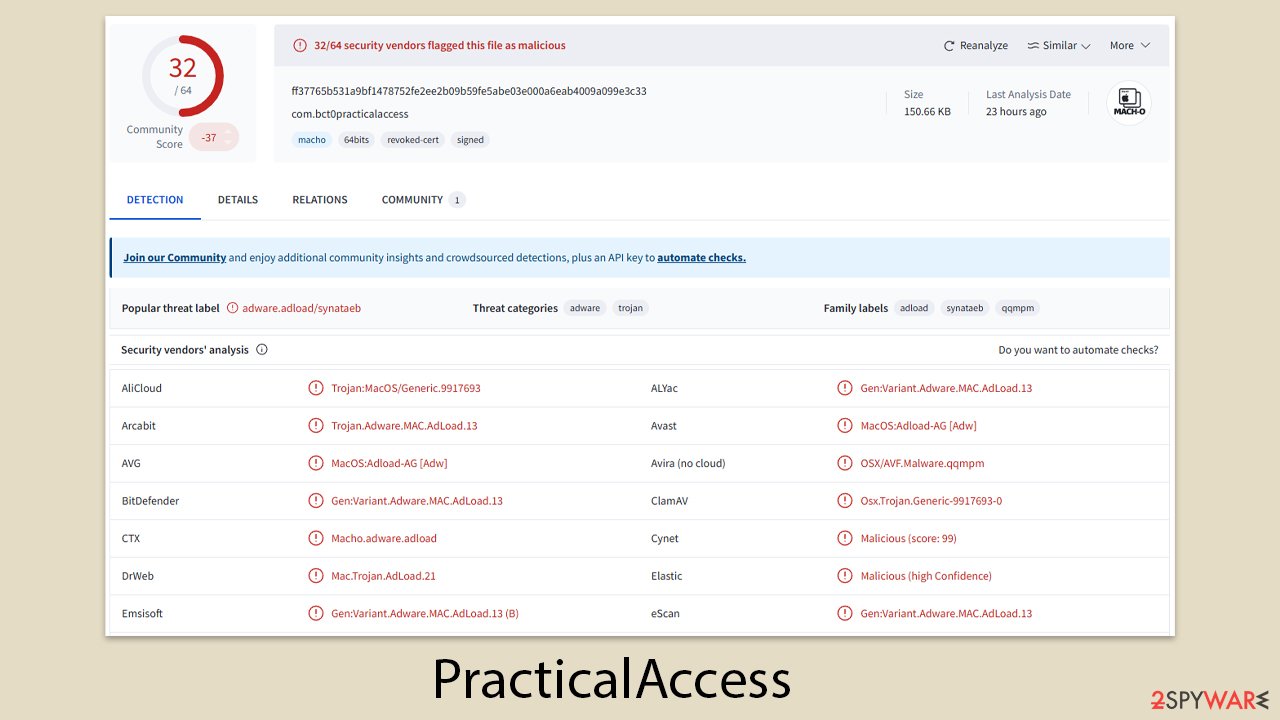Click alert icon in AVG row
Viewport: 1280px width, 720px height.
tap(316, 463)
